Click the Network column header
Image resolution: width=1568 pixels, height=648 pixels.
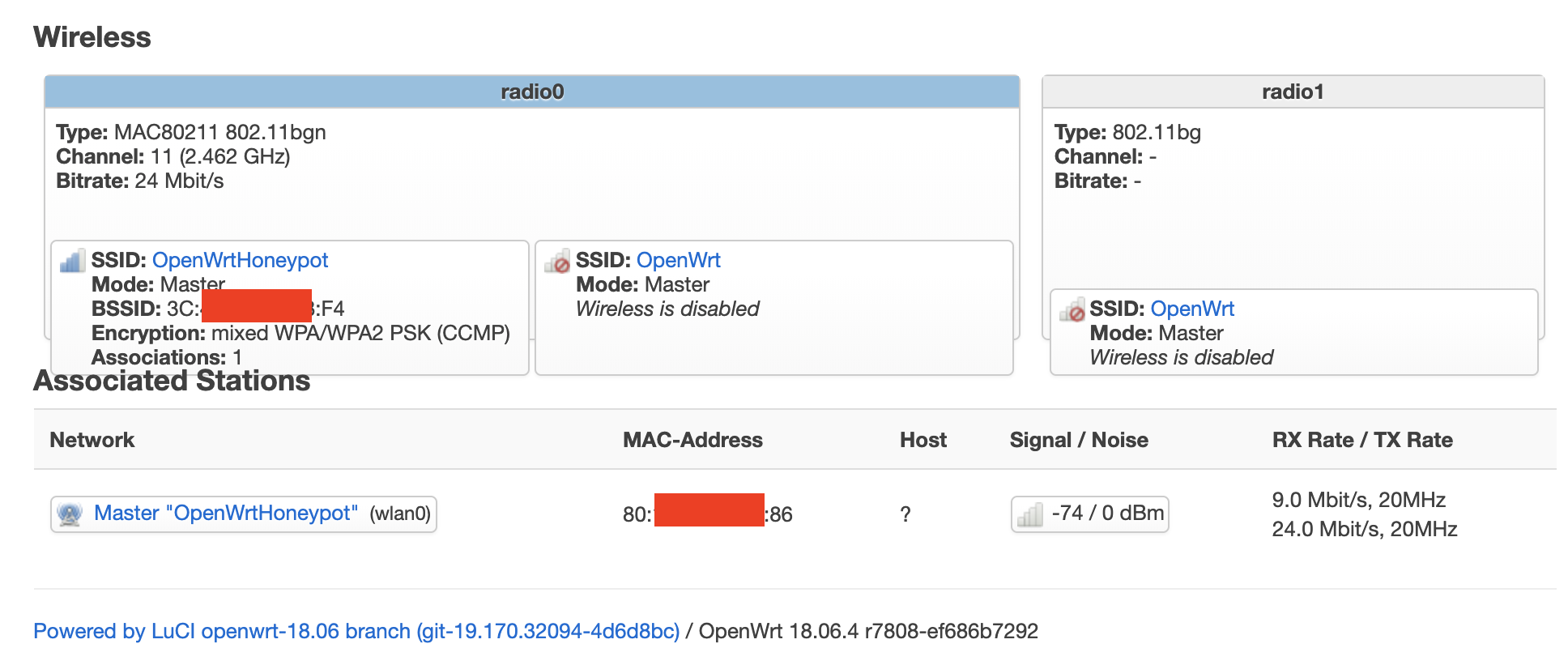point(92,440)
